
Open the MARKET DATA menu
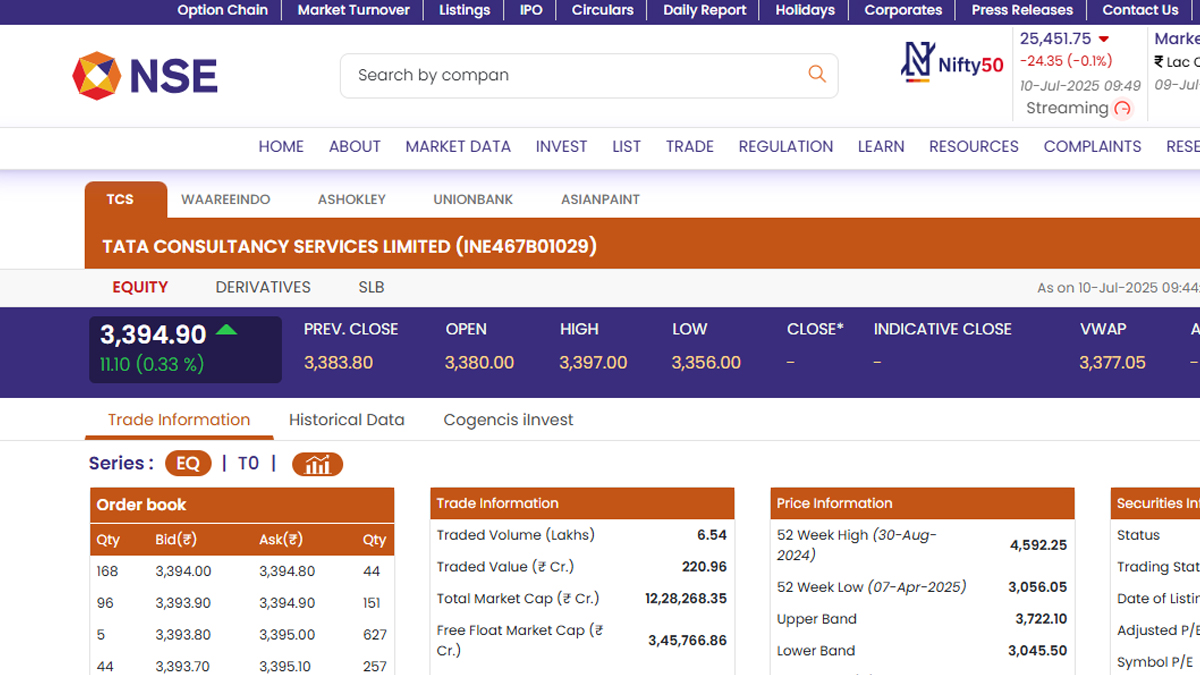point(458,146)
